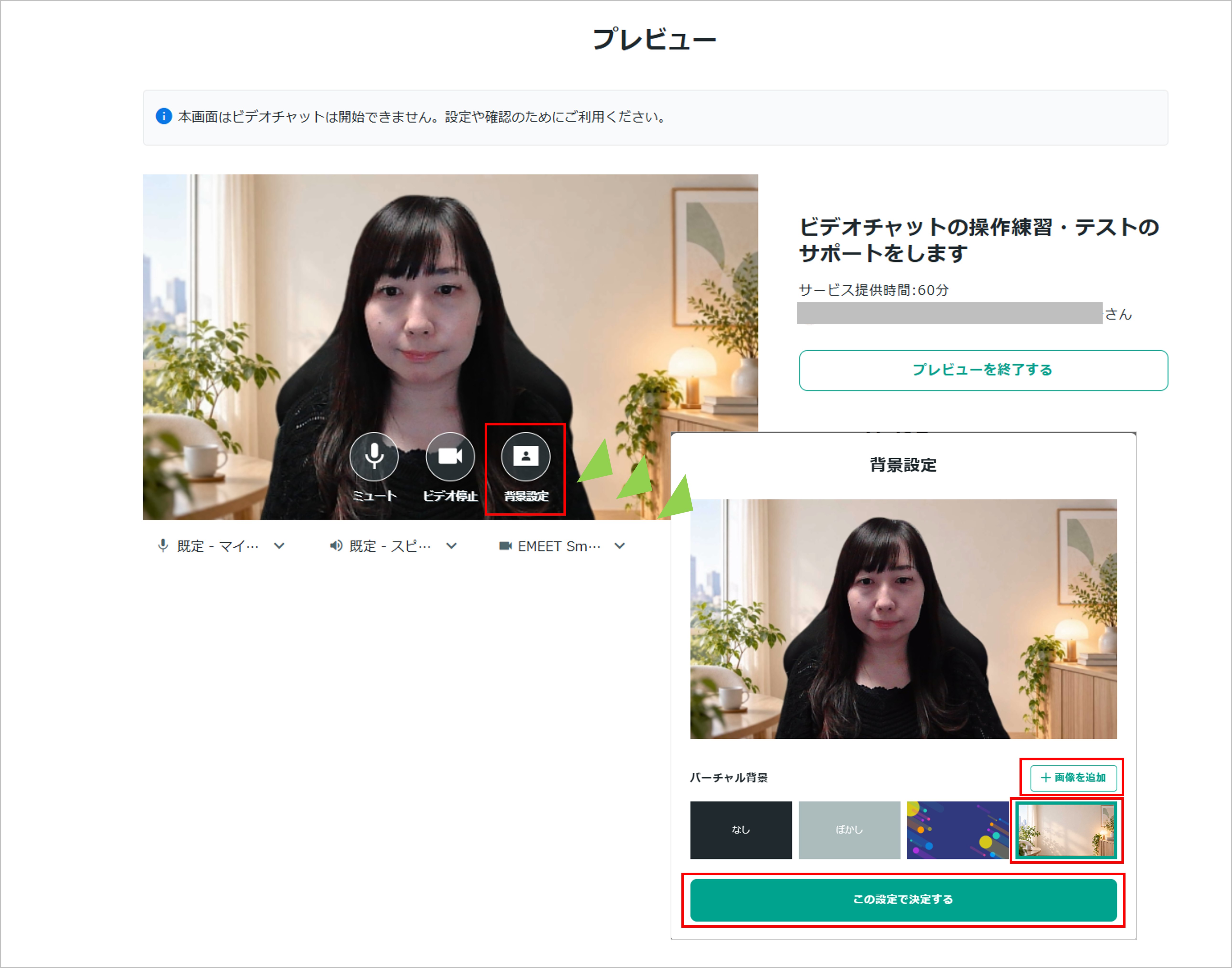This screenshot has width=1232, height=968.
Task: Click the 背景設定 dialog title
Action: 903,465
